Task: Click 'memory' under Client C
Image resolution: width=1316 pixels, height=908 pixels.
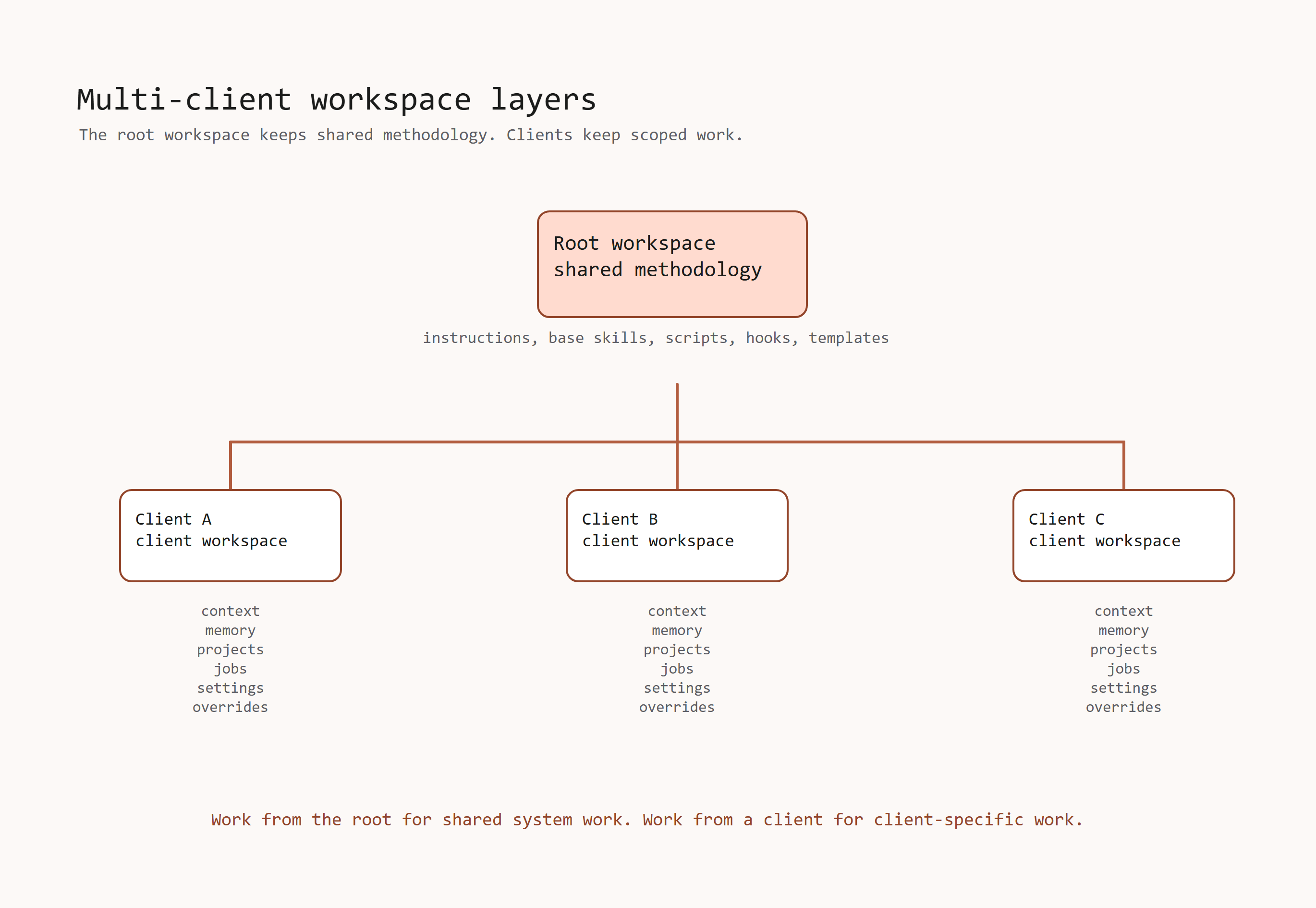Action: [1124, 630]
